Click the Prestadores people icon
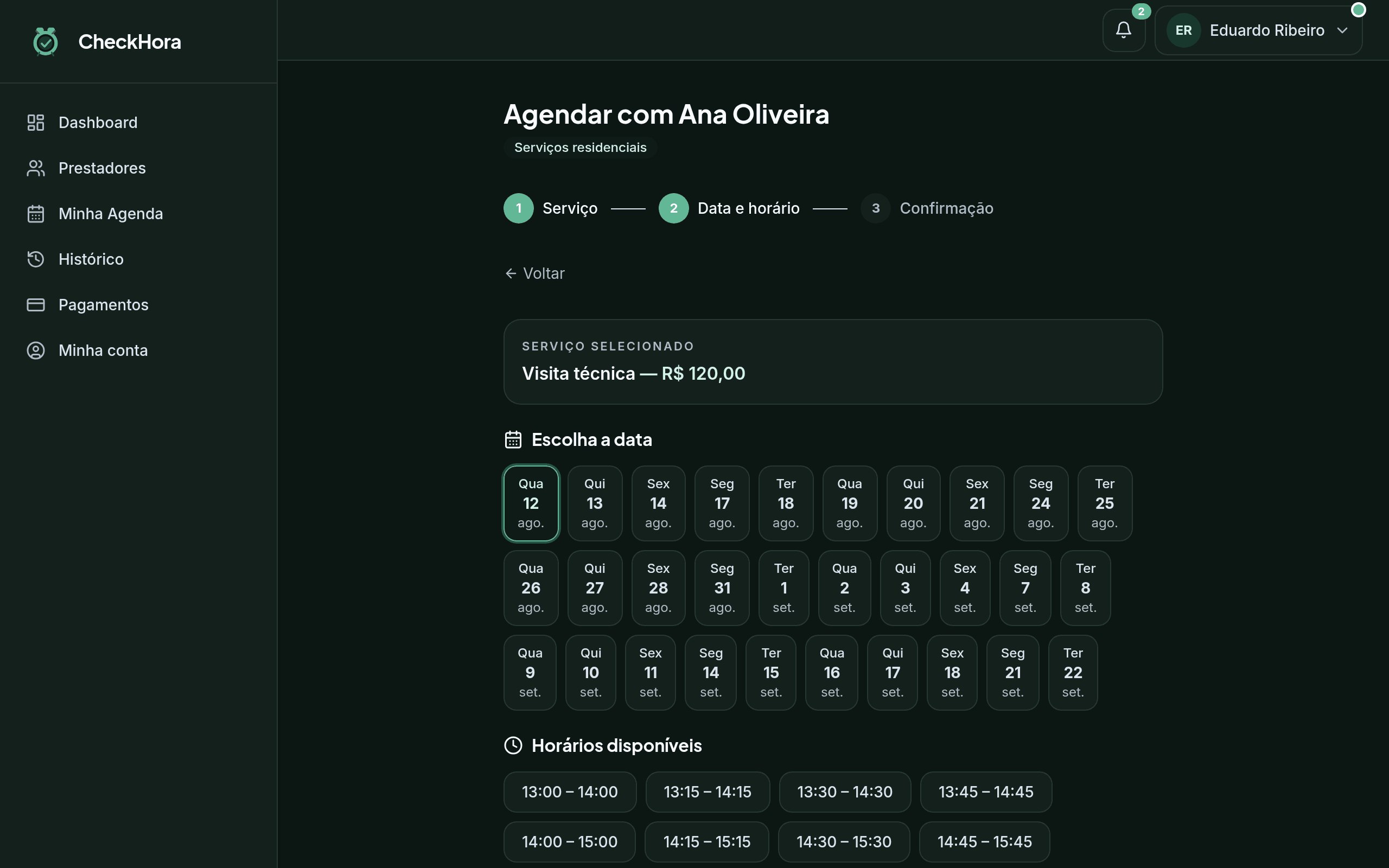This screenshot has height=868, width=1389. pyautogui.click(x=36, y=168)
